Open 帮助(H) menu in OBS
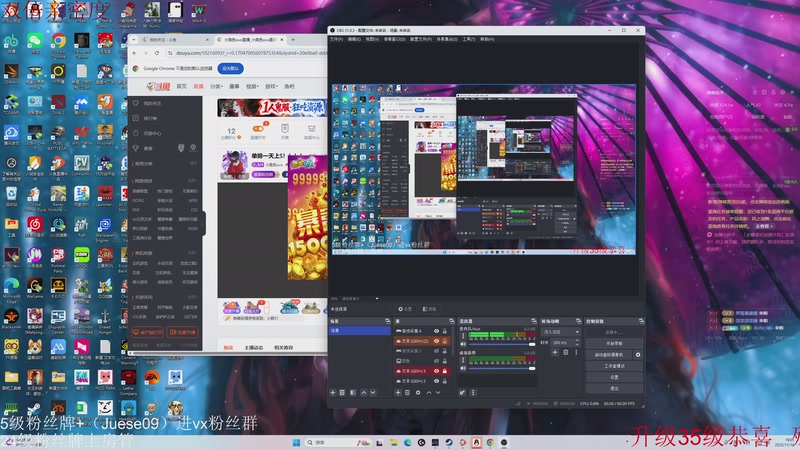This screenshot has width=800, height=450. click(487, 39)
